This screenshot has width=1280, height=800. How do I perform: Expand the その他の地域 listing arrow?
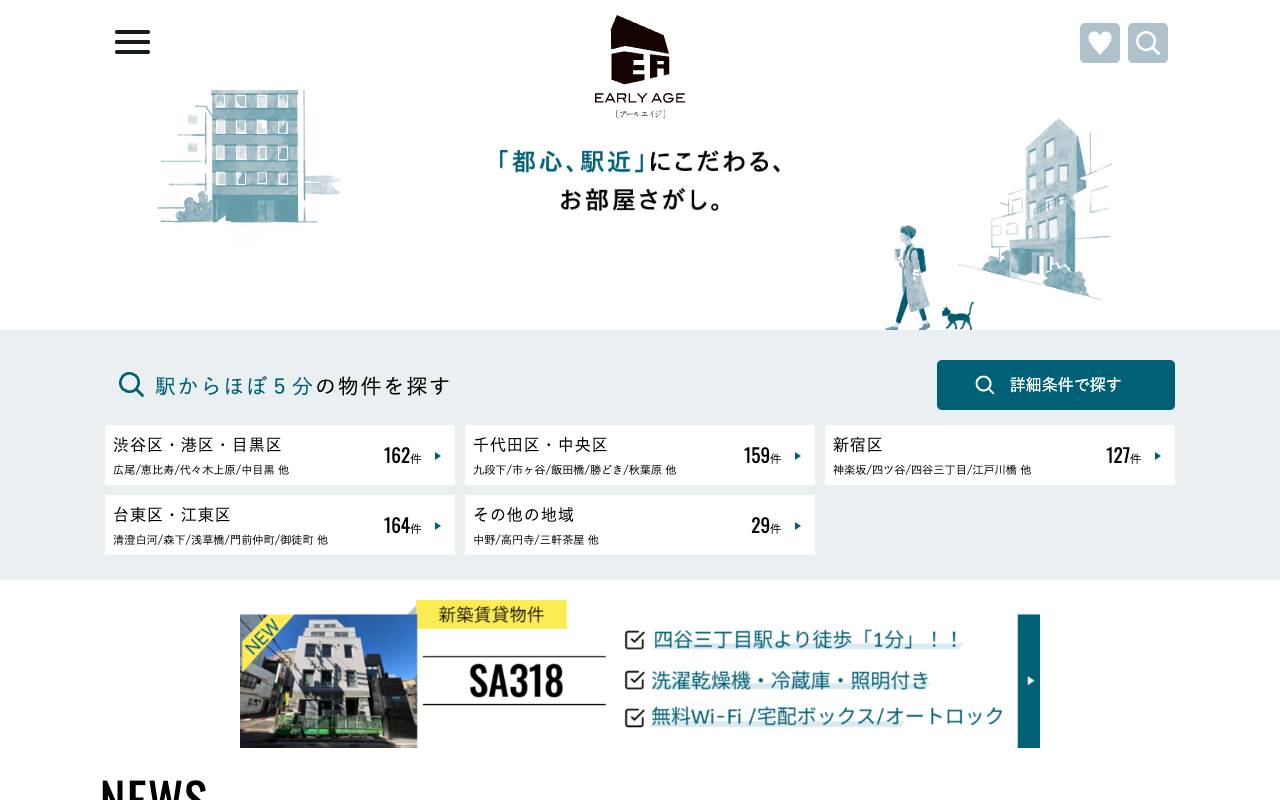pyautogui.click(x=797, y=525)
